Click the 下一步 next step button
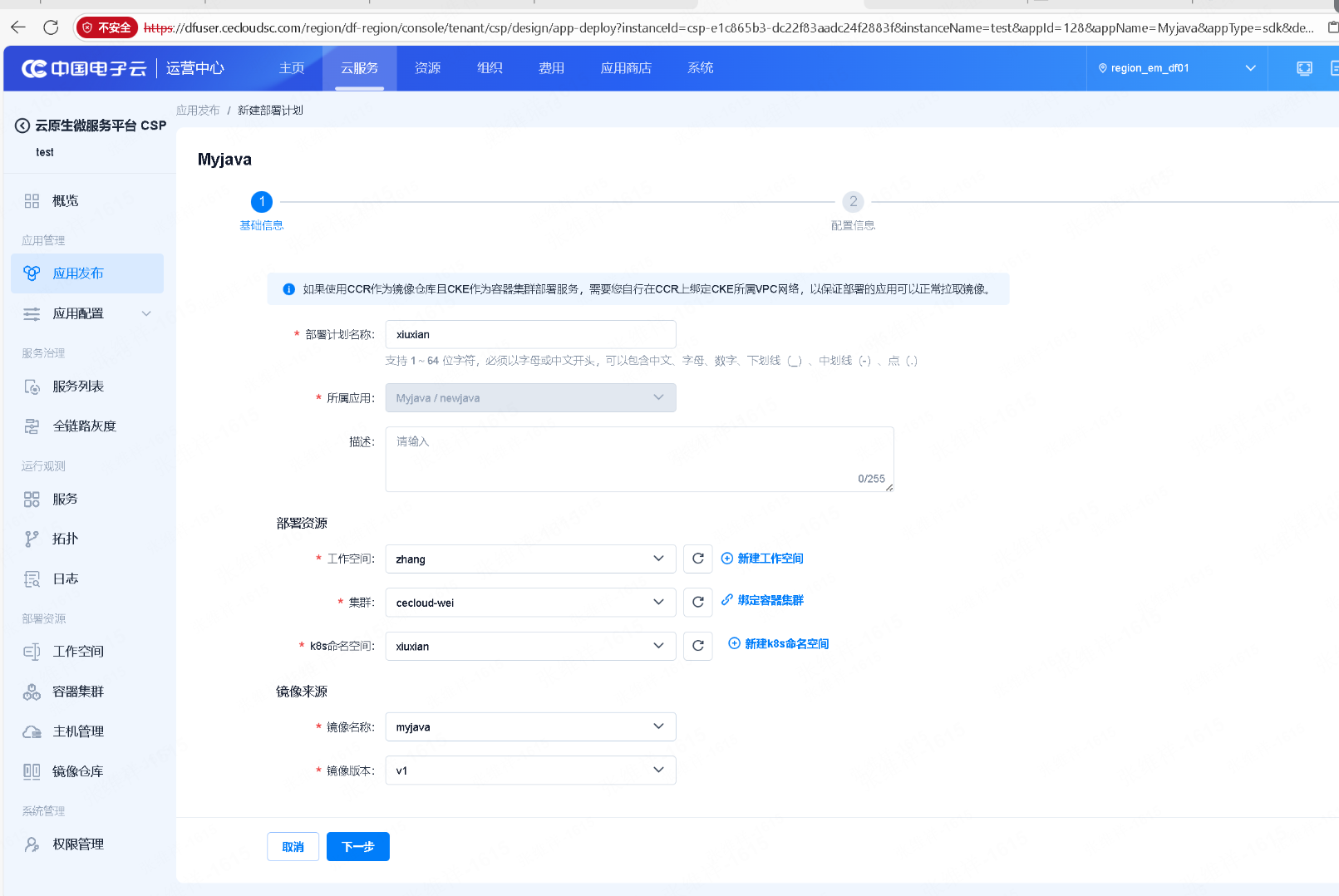This screenshot has height=896, width=1339. (357, 847)
